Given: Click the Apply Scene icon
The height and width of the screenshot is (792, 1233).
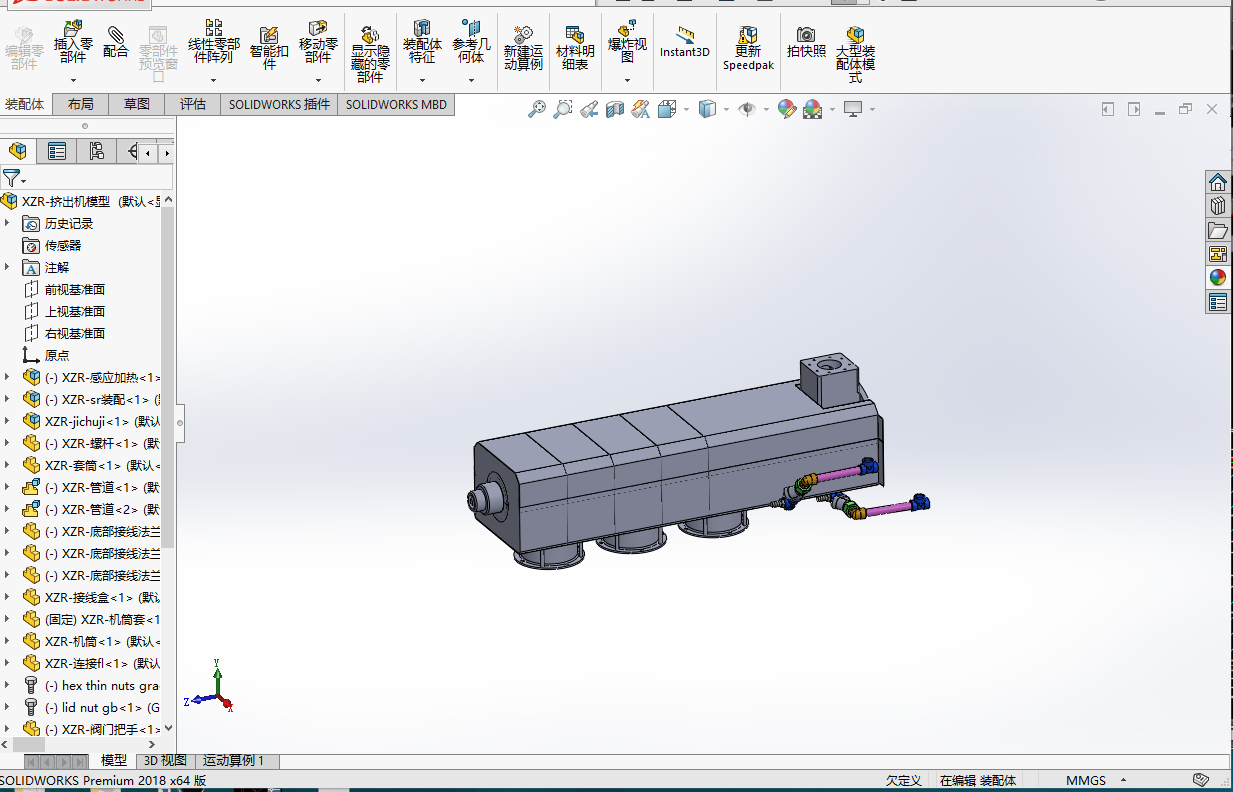Looking at the screenshot, I should [x=812, y=109].
